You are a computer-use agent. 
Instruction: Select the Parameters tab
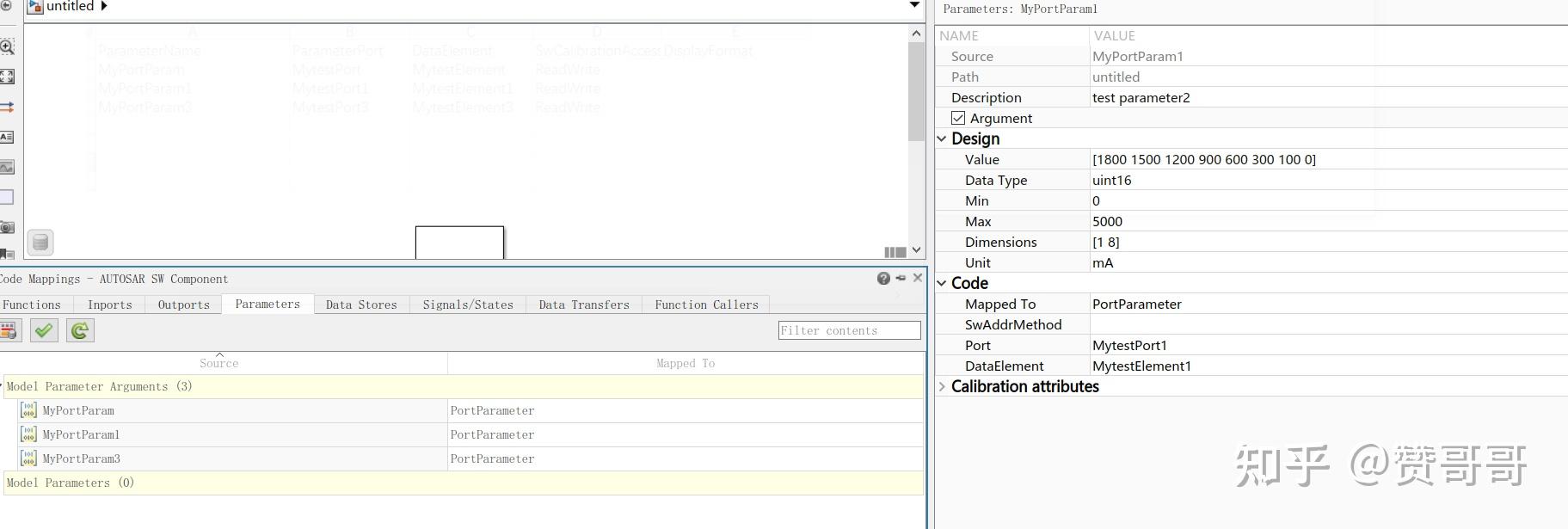(x=267, y=304)
